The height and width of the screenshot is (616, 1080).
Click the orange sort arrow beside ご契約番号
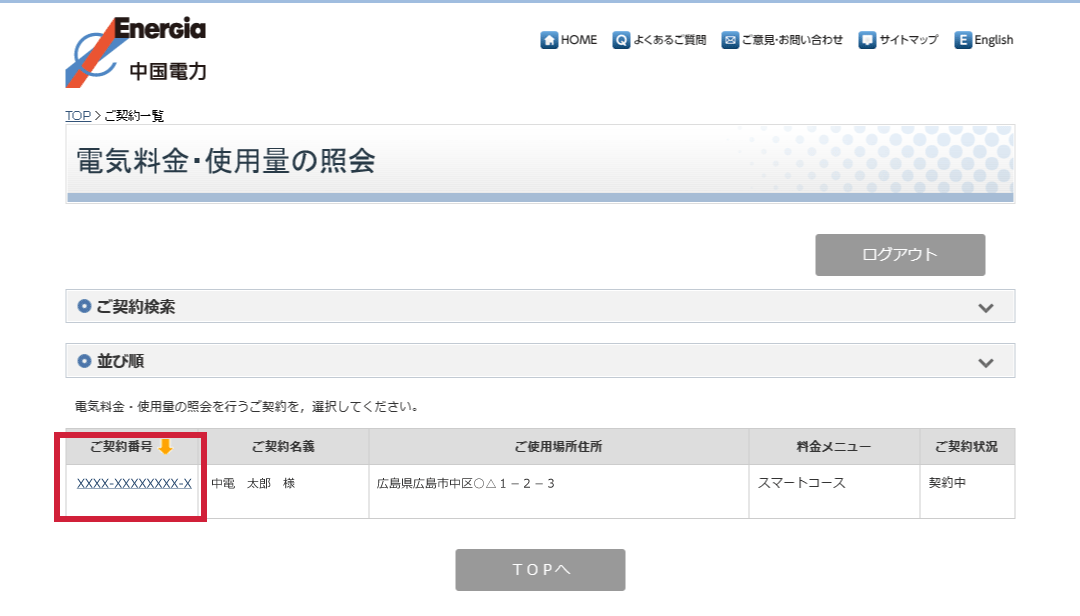coord(165,447)
